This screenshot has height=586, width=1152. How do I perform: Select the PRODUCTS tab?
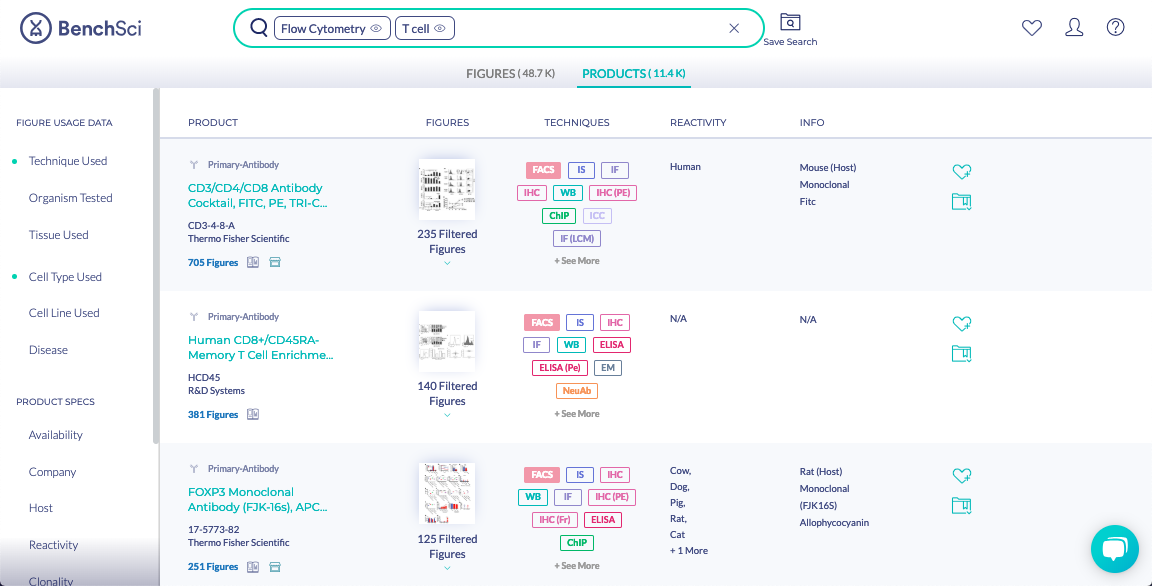(x=634, y=73)
